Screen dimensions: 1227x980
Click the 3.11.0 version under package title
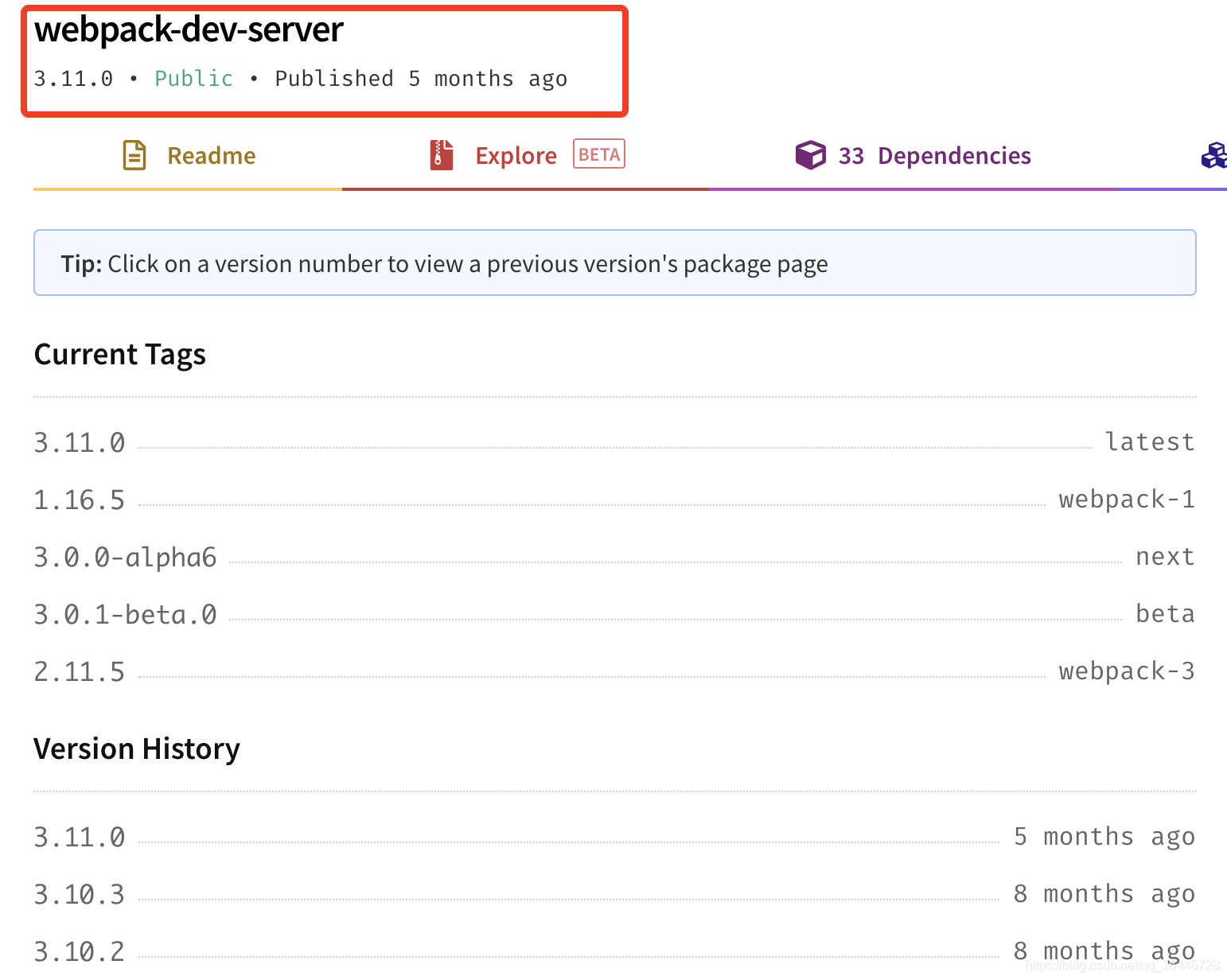pyautogui.click(x=73, y=79)
